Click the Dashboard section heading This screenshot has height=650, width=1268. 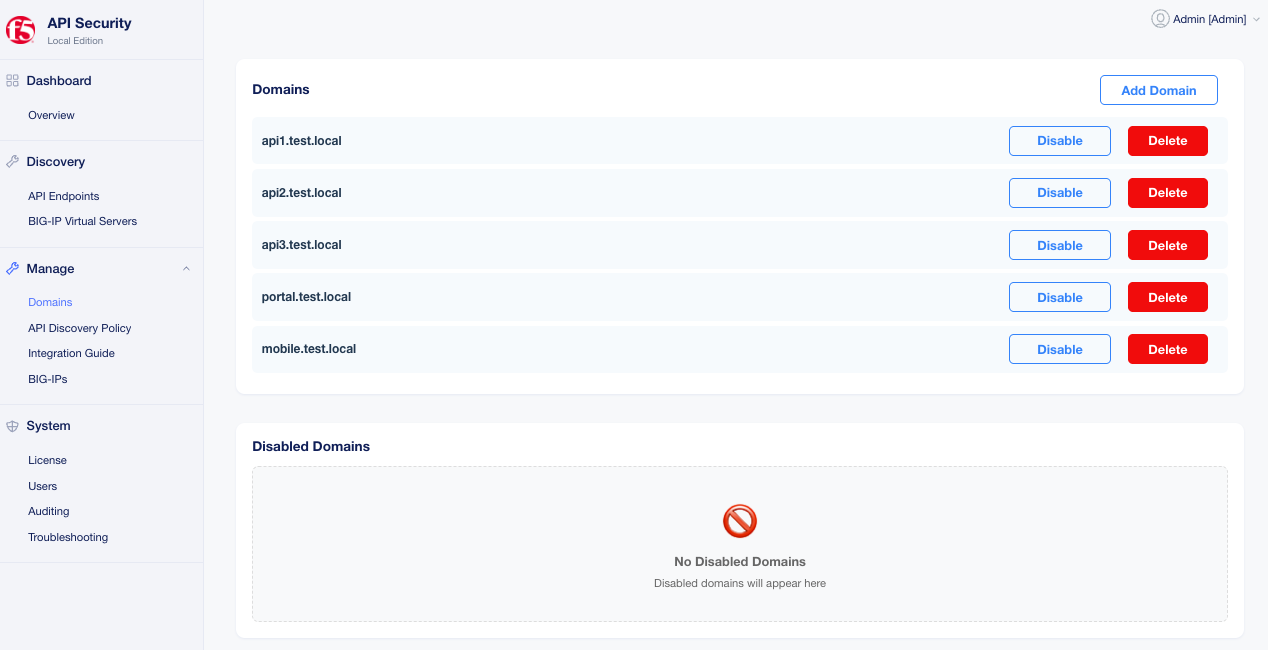(x=59, y=81)
